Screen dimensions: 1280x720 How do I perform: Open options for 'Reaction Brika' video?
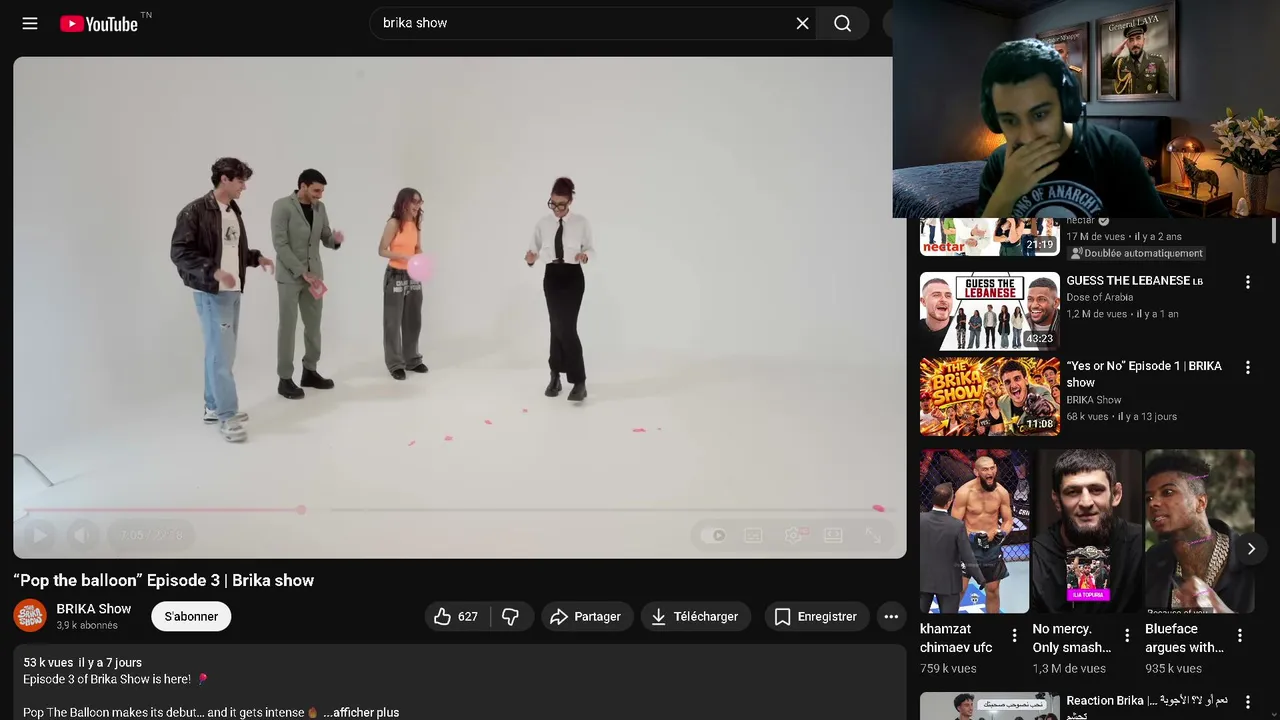click(x=1247, y=702)
